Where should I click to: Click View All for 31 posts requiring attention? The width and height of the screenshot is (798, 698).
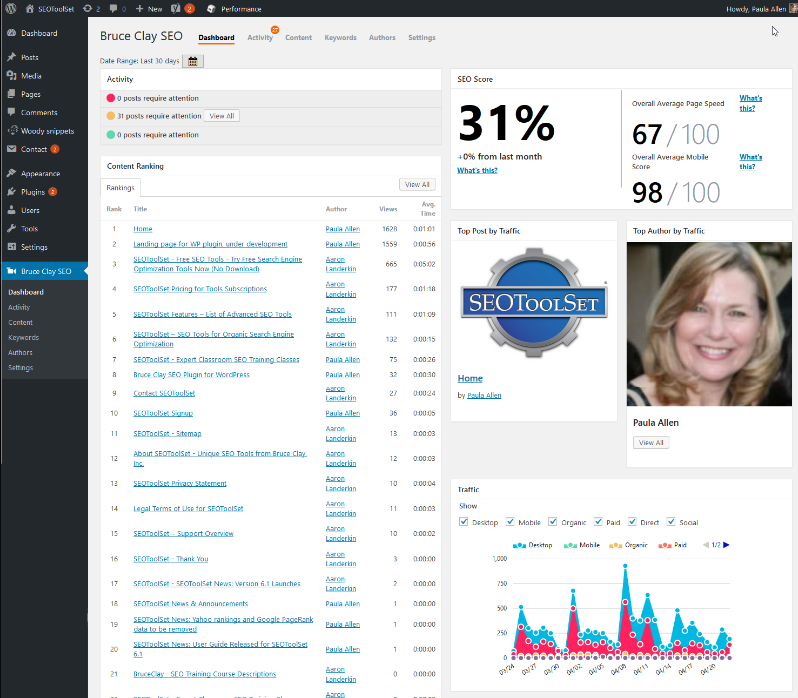(x=222, y=116)
